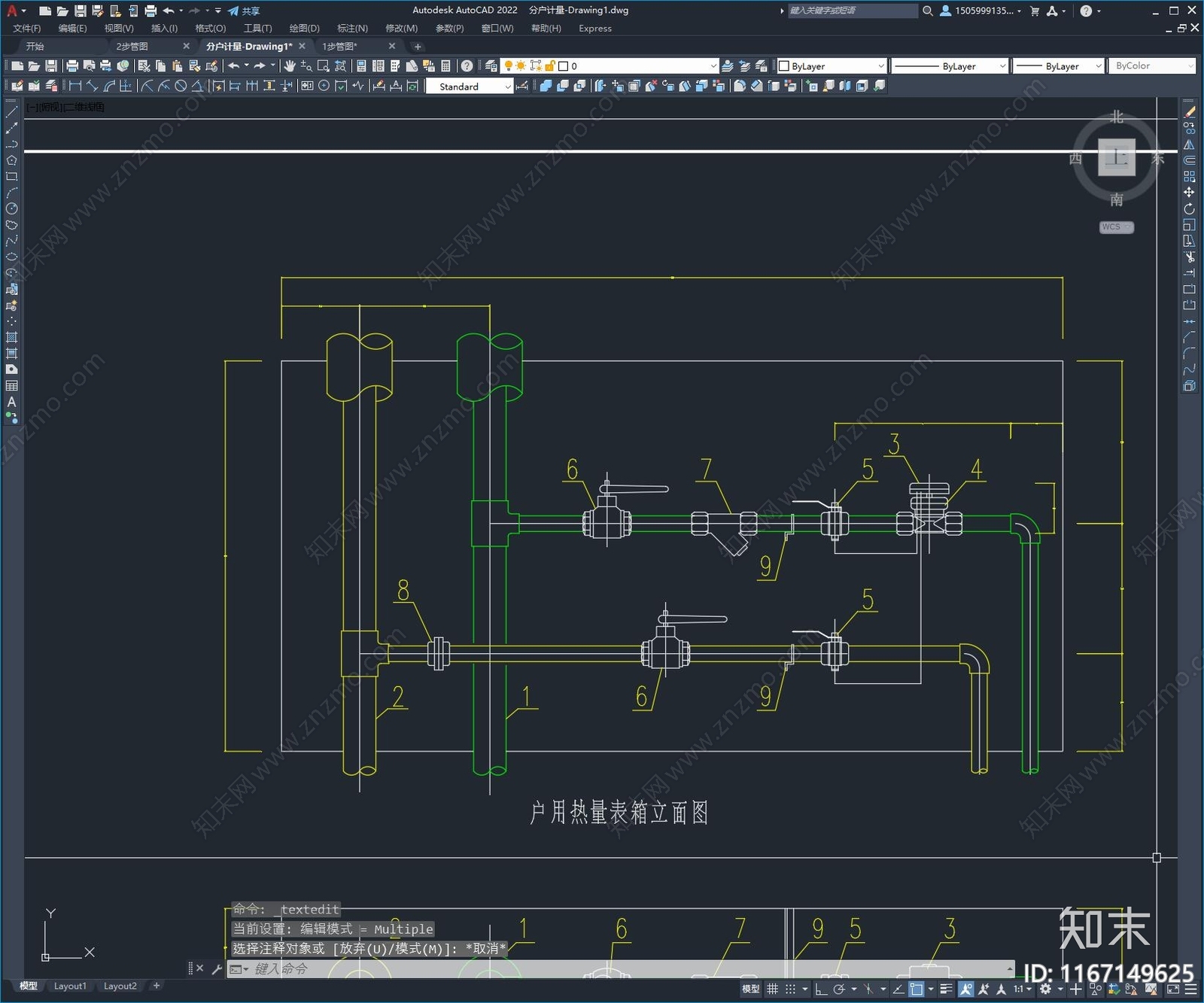Open the Layer Properties manager icon
Screen dimensions: 1204x1003
[491, 66]
